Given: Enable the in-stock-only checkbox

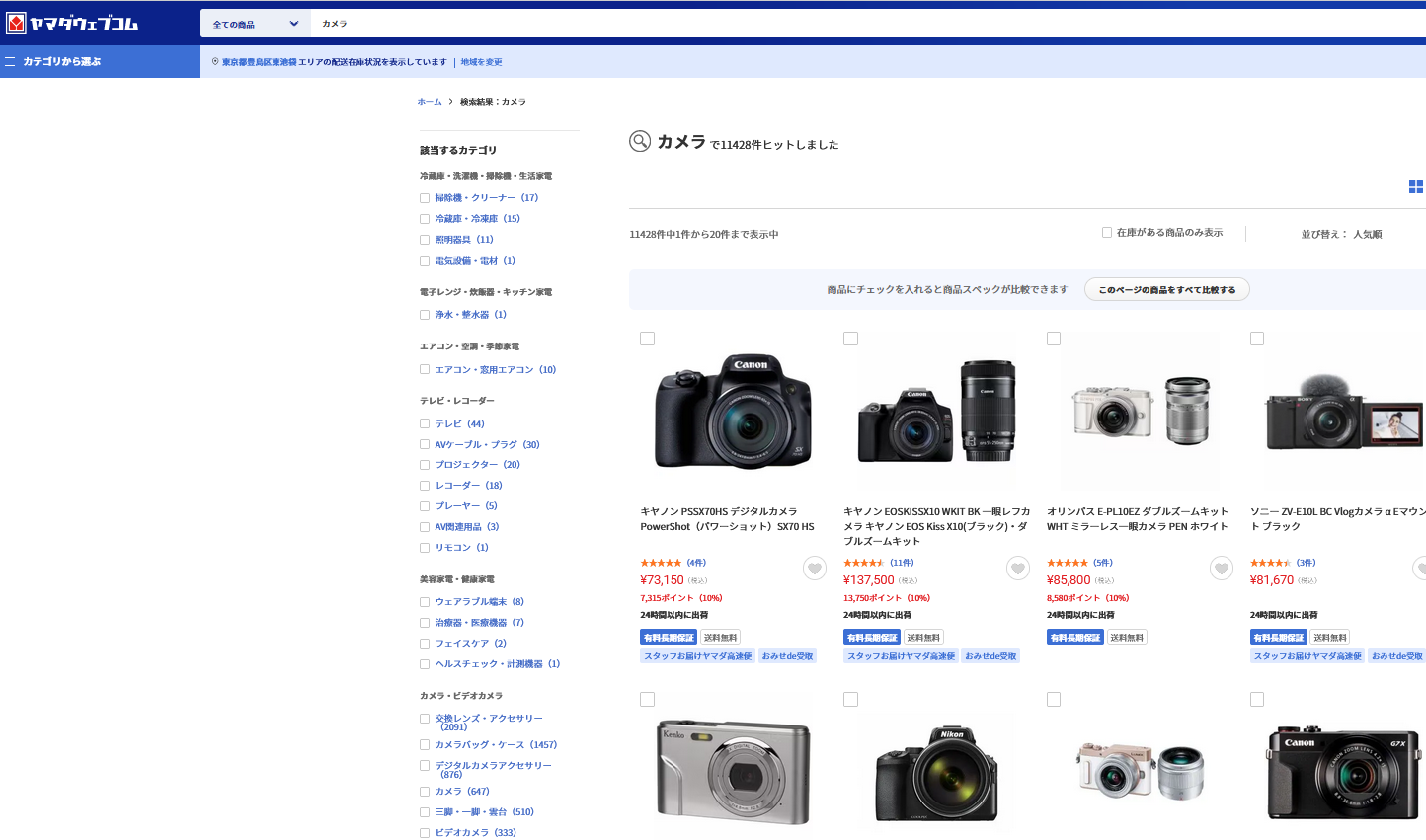Looking at the screenshot, I should click(1107, 233).
